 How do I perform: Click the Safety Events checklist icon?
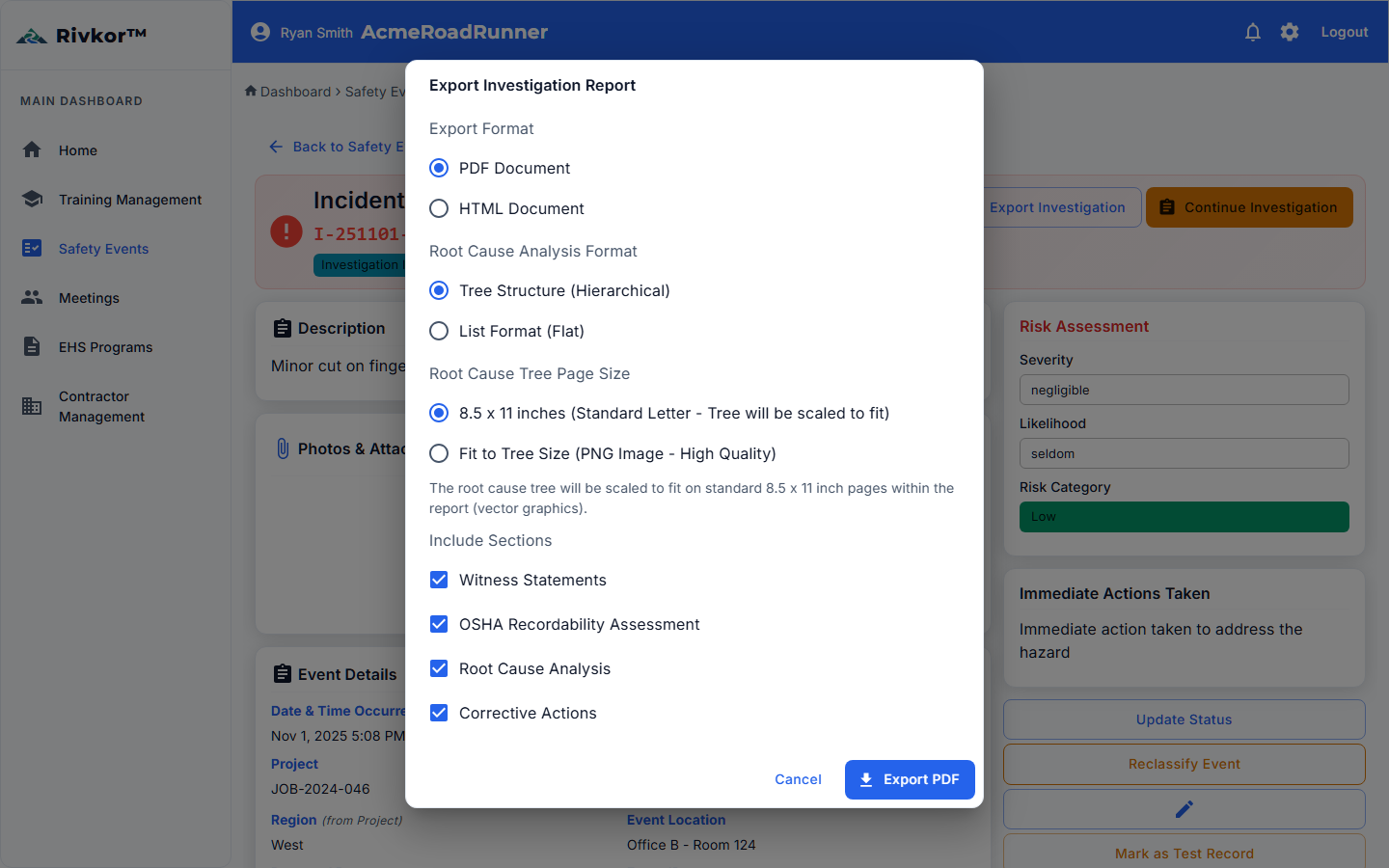32,248
